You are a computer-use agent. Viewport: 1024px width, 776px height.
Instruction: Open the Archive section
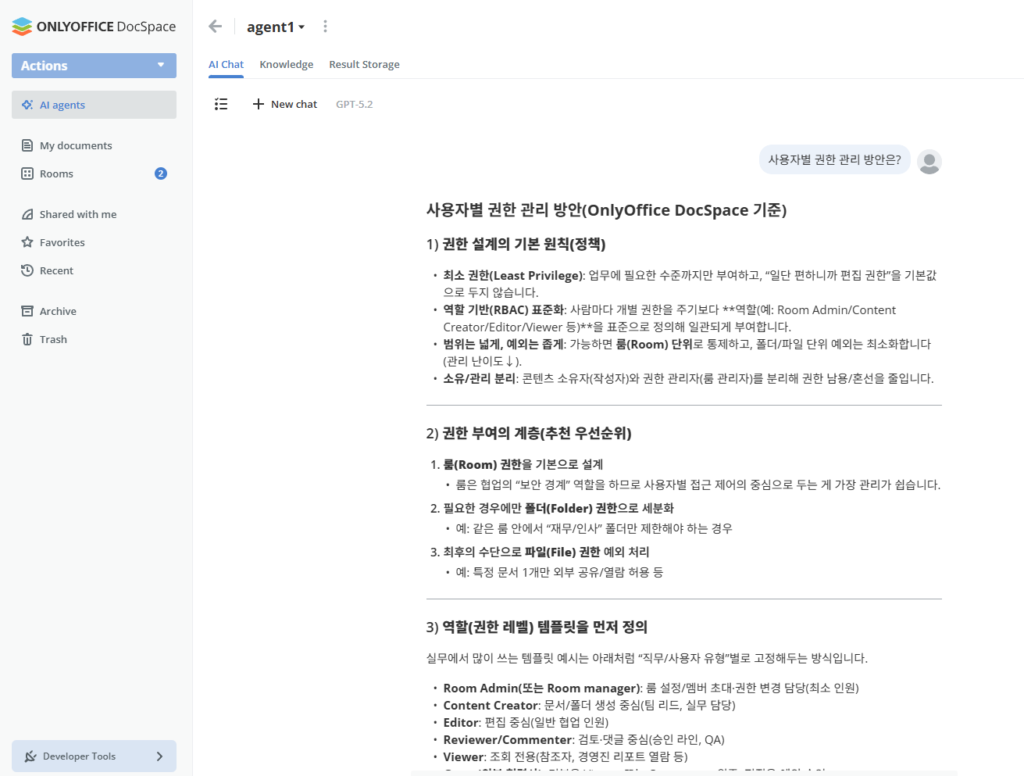[x=57, y=311]
